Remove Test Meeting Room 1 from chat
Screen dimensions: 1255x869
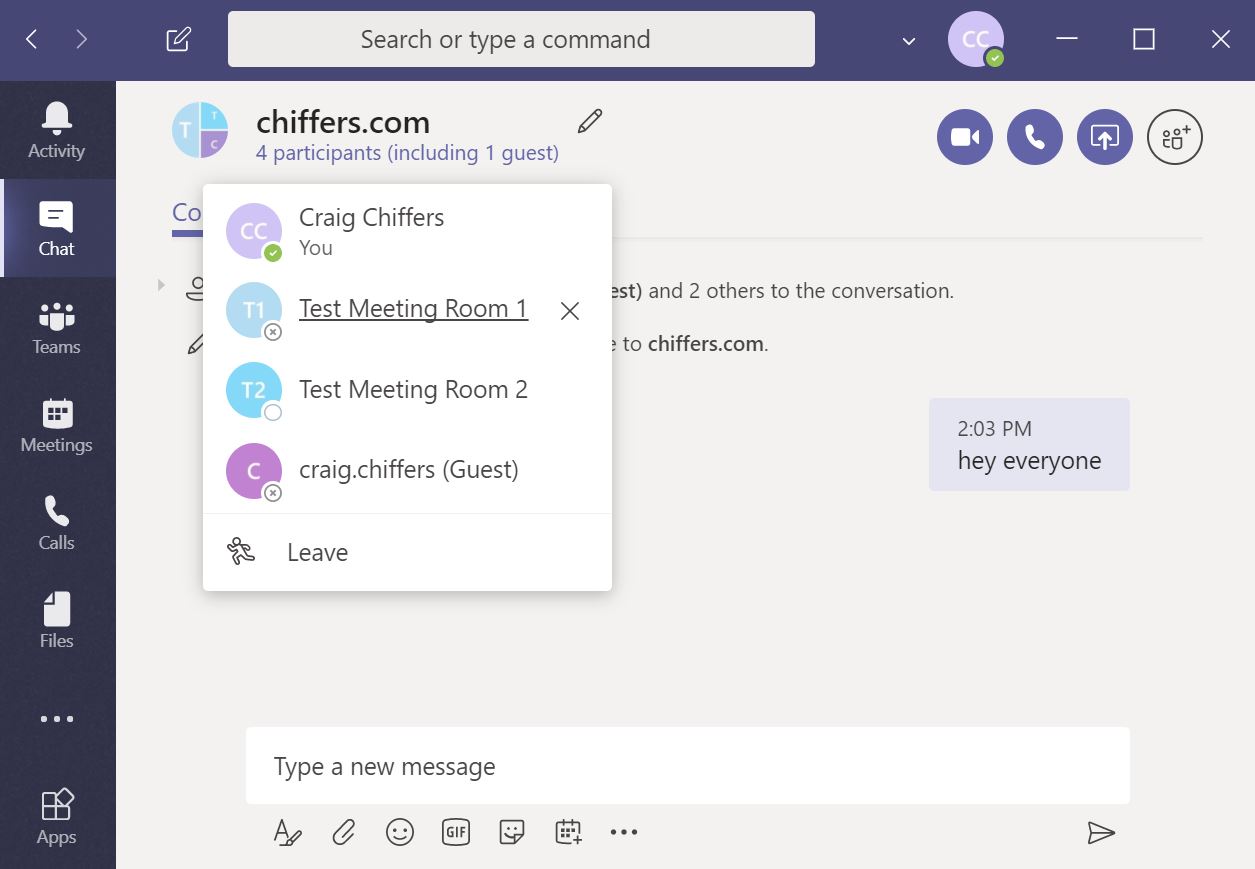pyautogui.click(x=570, y=311)
